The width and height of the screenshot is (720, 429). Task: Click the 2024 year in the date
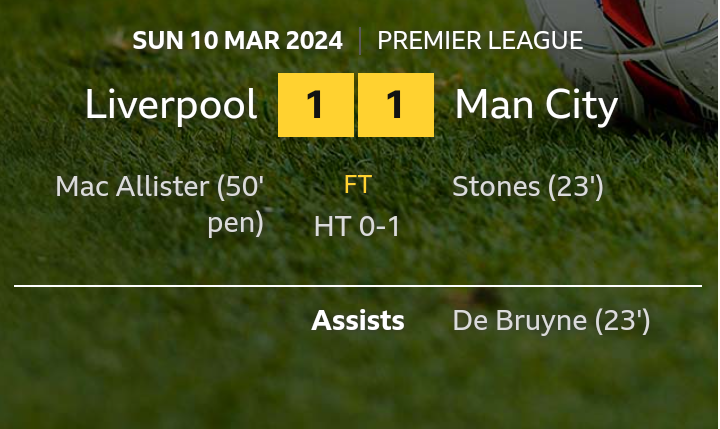(x=313, y=41)
